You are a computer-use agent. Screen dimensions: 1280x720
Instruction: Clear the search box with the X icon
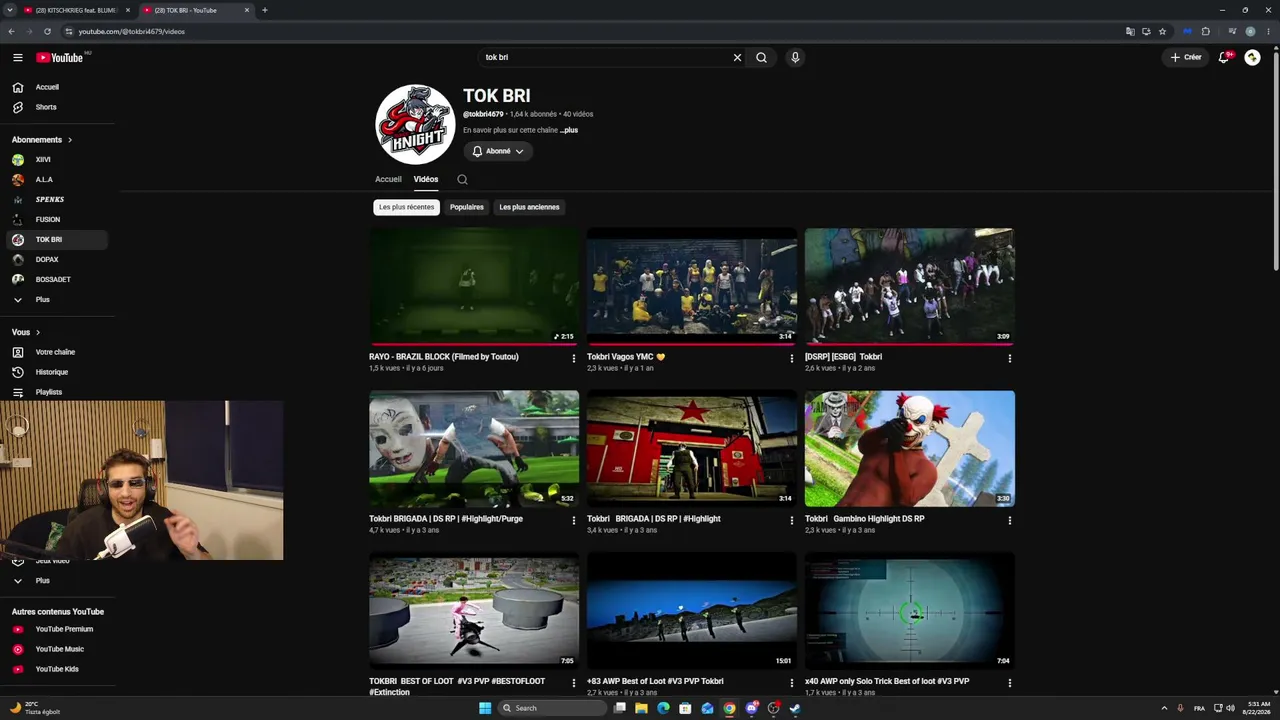tap(738, 58)
